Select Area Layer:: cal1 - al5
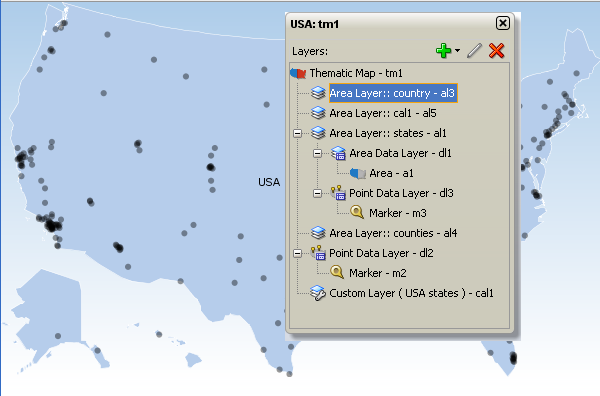 pyautogui.click(x=383, y=113)
